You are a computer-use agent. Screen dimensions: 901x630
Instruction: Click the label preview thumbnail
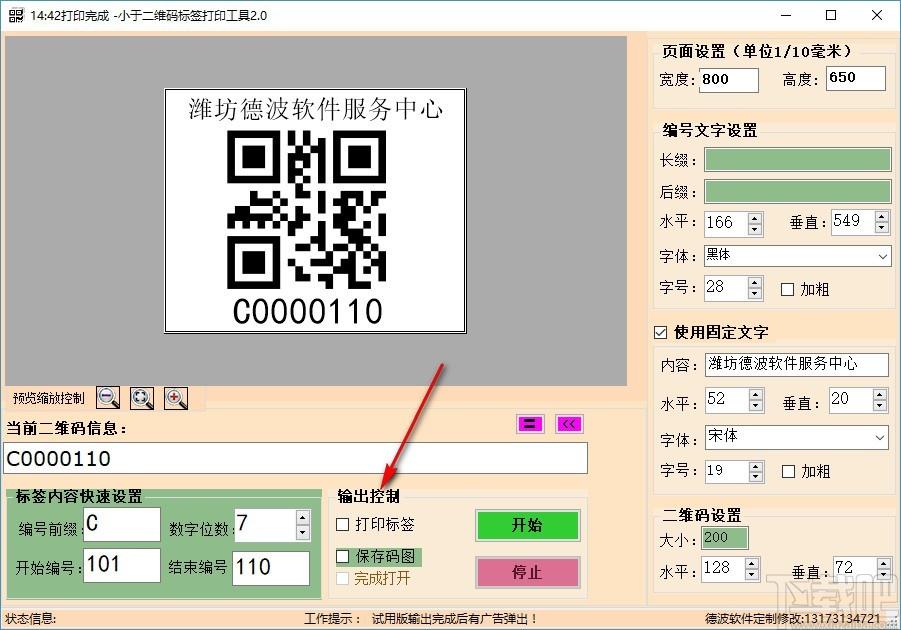coord(315,211)
